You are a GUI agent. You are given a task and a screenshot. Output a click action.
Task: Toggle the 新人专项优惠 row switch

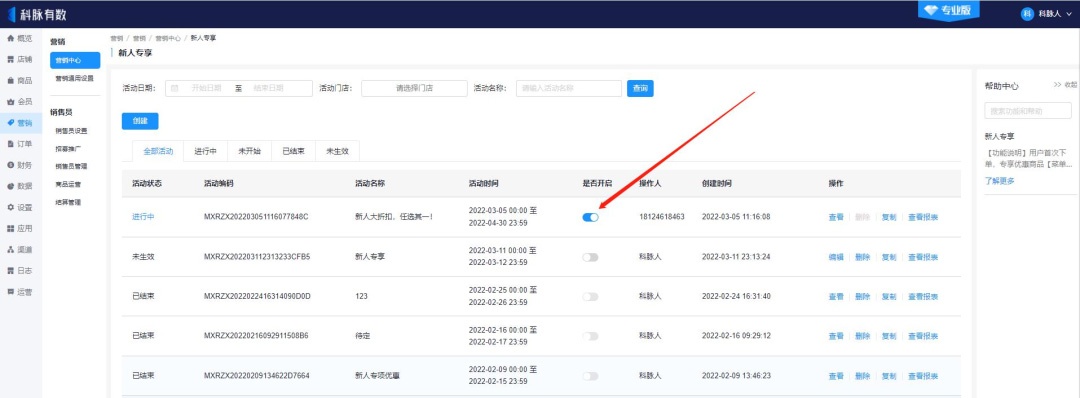tap(590, 376)
